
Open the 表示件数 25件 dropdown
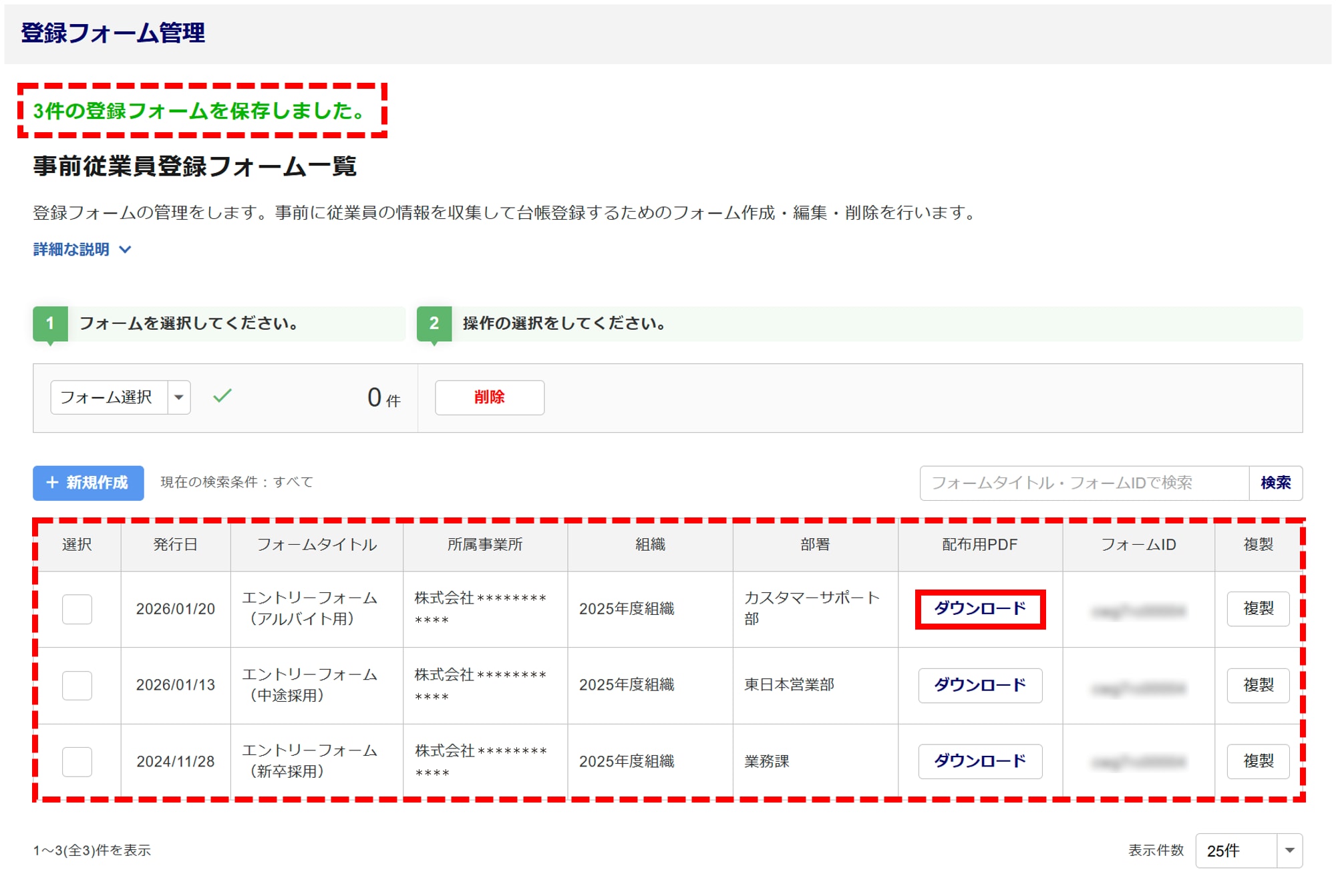[1248, 850]
